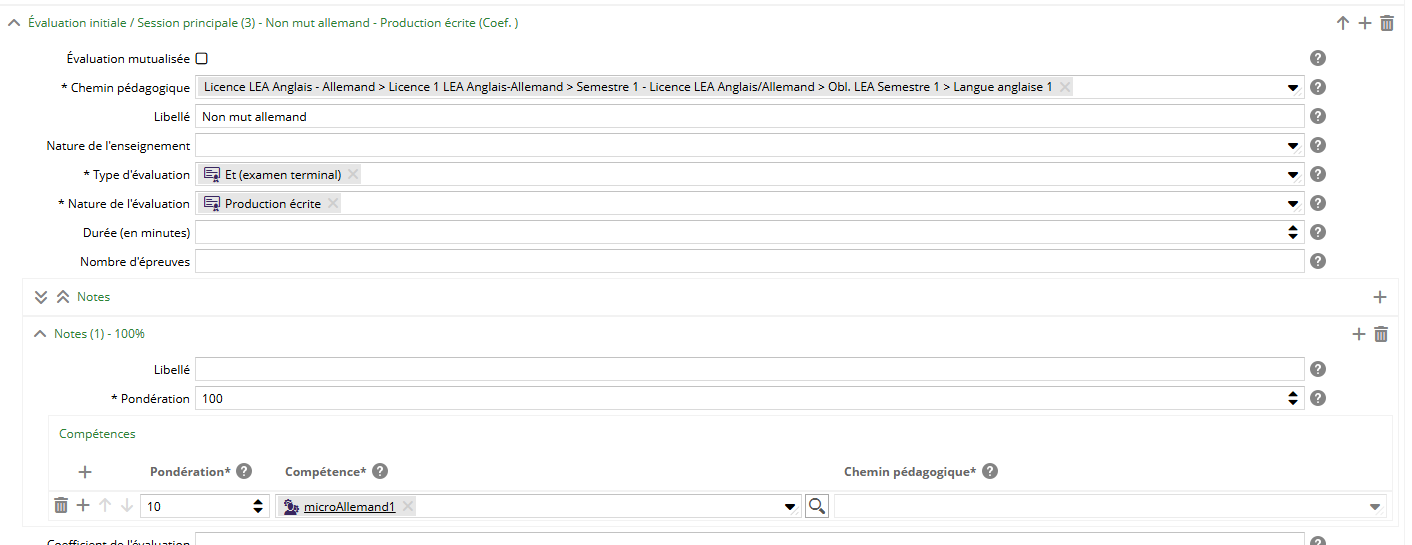Image resolution: width=1412 pixels, height=545 pixels.
Task: Delete Notes (1) section with trash icon
Action: (x=1381, y=334)
